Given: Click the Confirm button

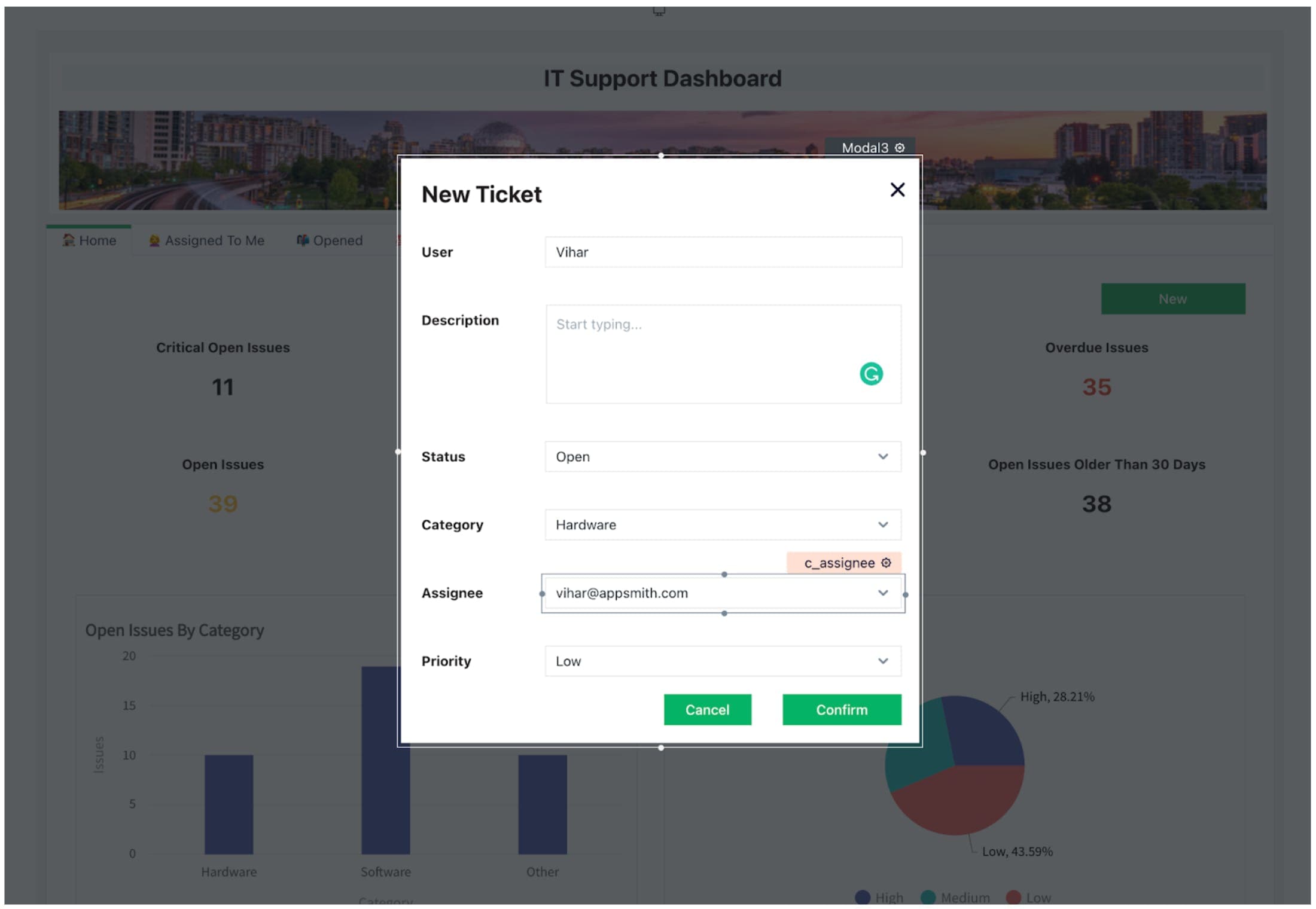Looking at the screenshot, I should pos(841,710).
